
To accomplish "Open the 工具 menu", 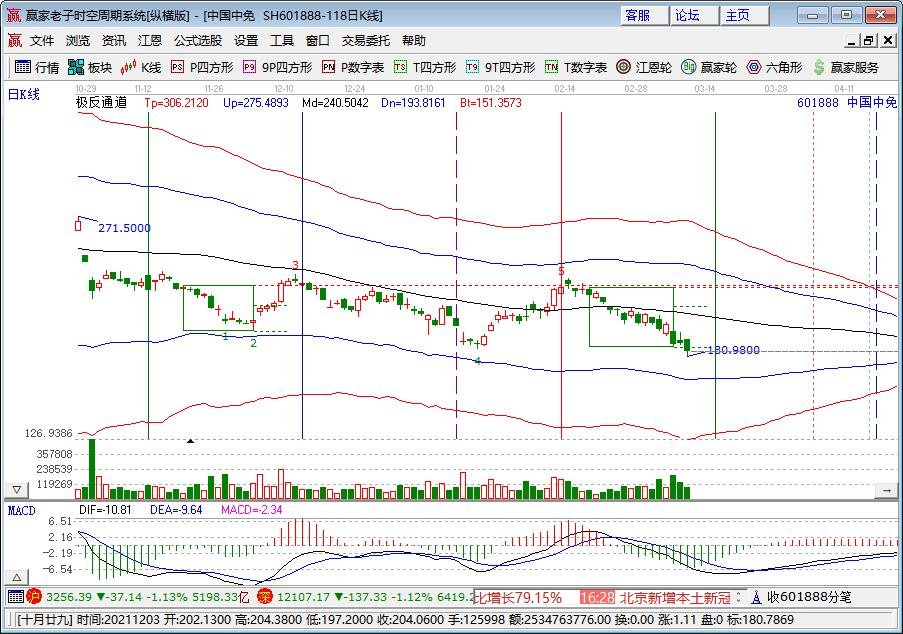I will (282, 40).
